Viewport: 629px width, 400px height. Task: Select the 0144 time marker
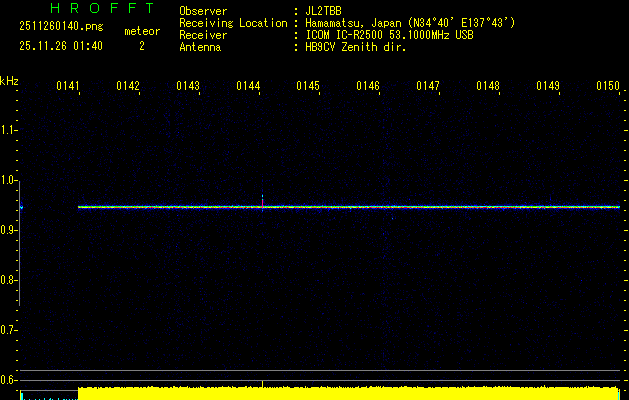coord(248,86)
